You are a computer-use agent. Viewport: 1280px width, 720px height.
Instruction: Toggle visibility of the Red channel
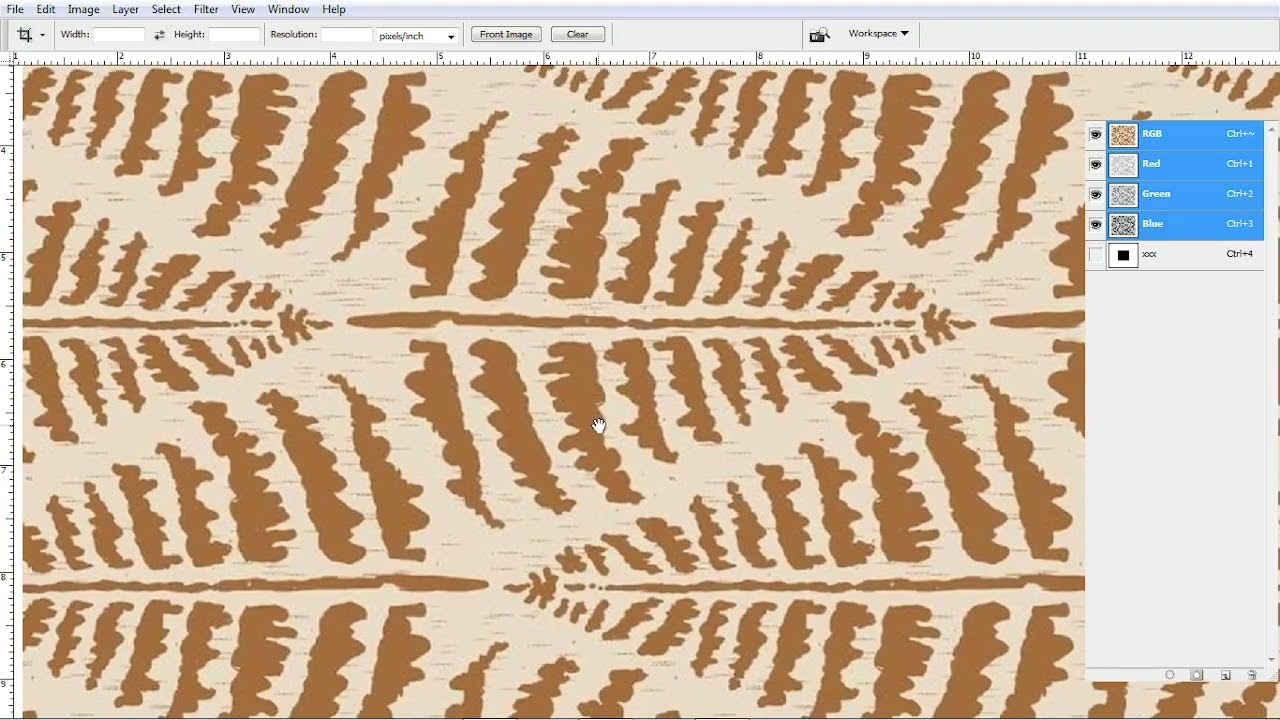1096,164
